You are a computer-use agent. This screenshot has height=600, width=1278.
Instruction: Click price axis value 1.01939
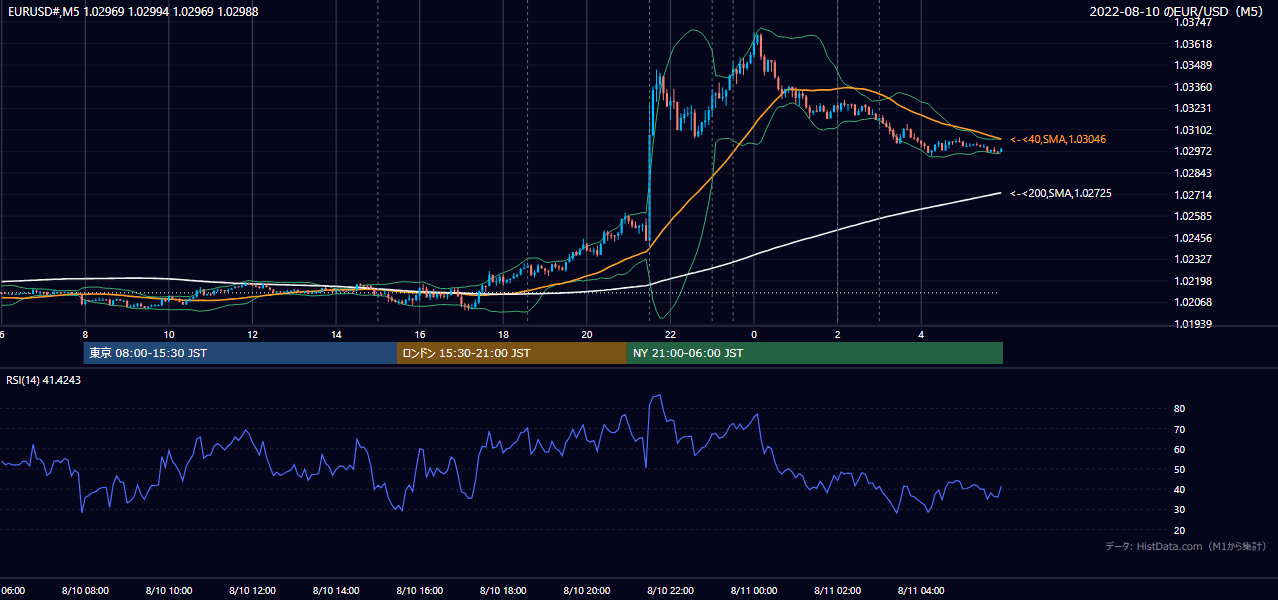pyautogui.click(x=1194, y=324)
